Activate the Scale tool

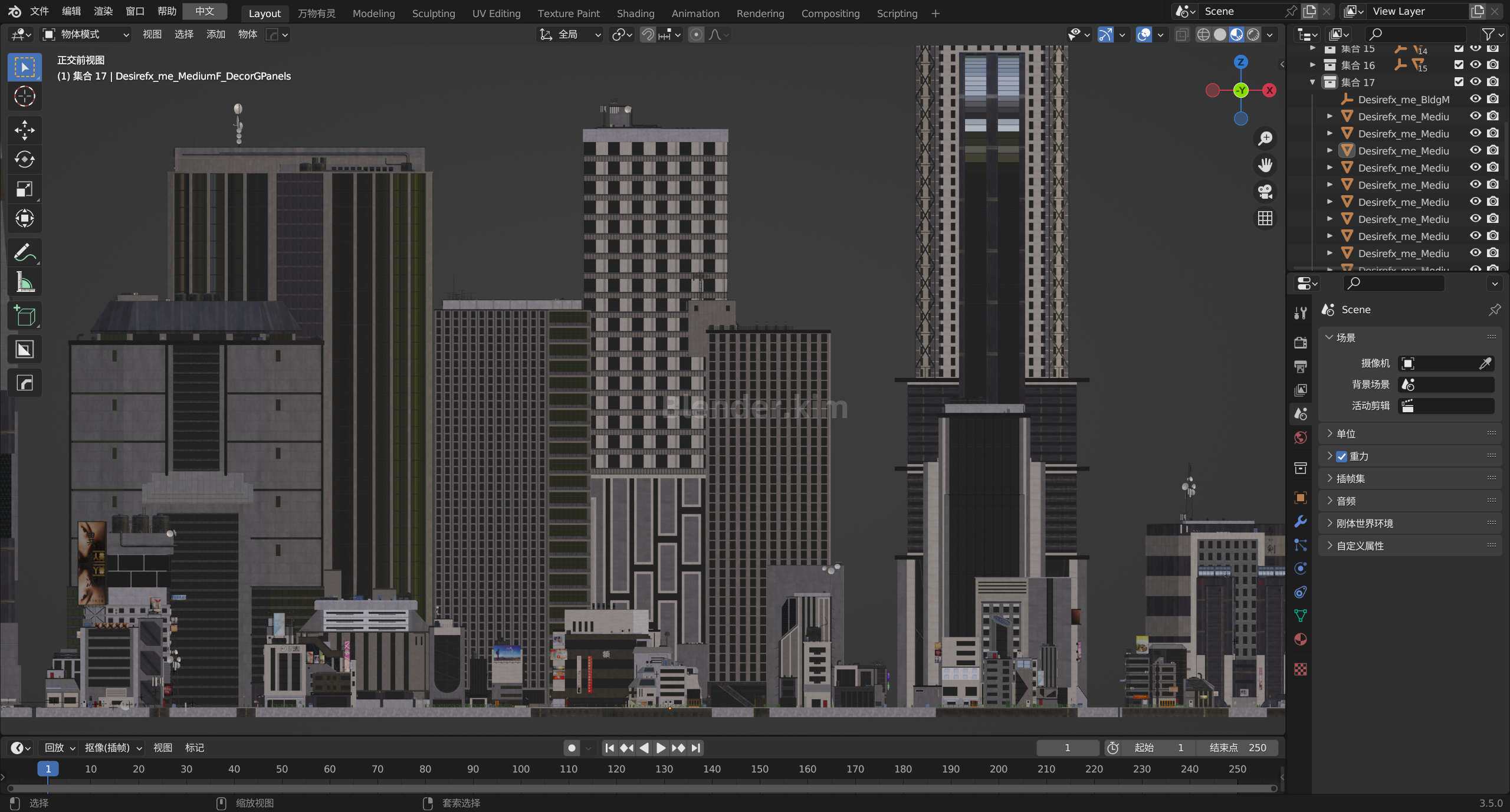(x=24, y=189)
